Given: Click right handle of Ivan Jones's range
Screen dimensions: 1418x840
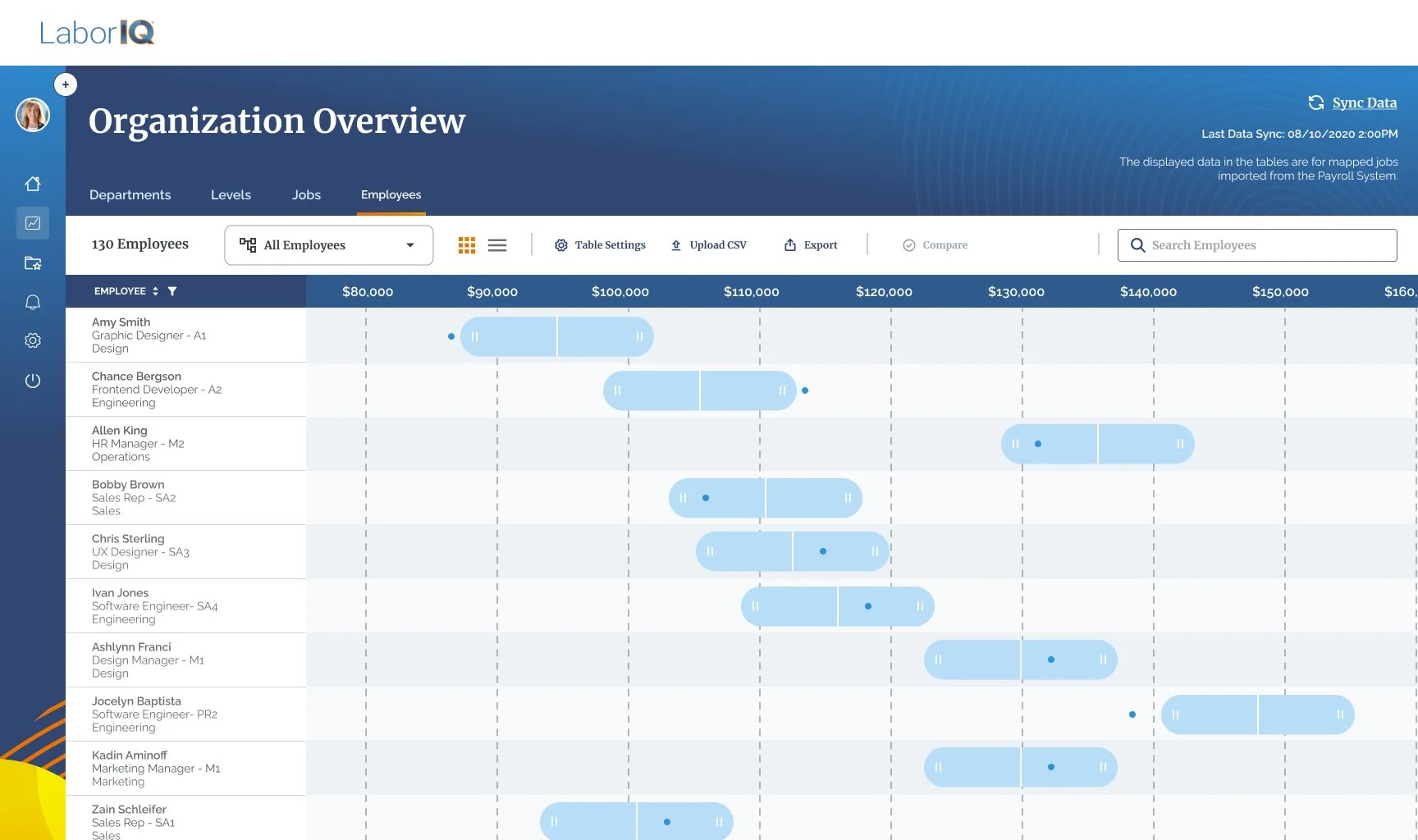Looking at the screenshot, I should click(920, 606).
